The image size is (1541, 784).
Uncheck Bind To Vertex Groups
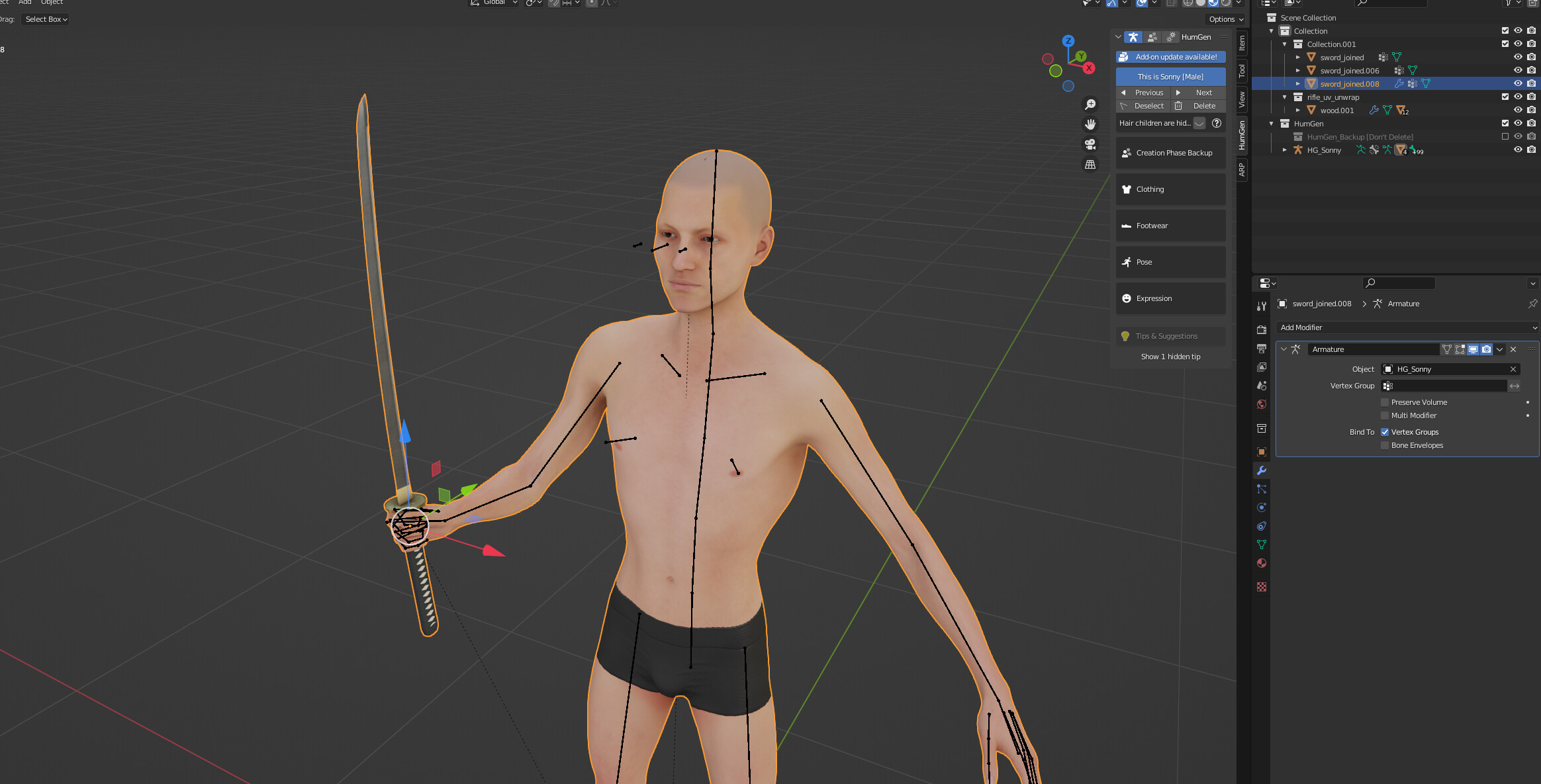click(x=1385, y=432)
